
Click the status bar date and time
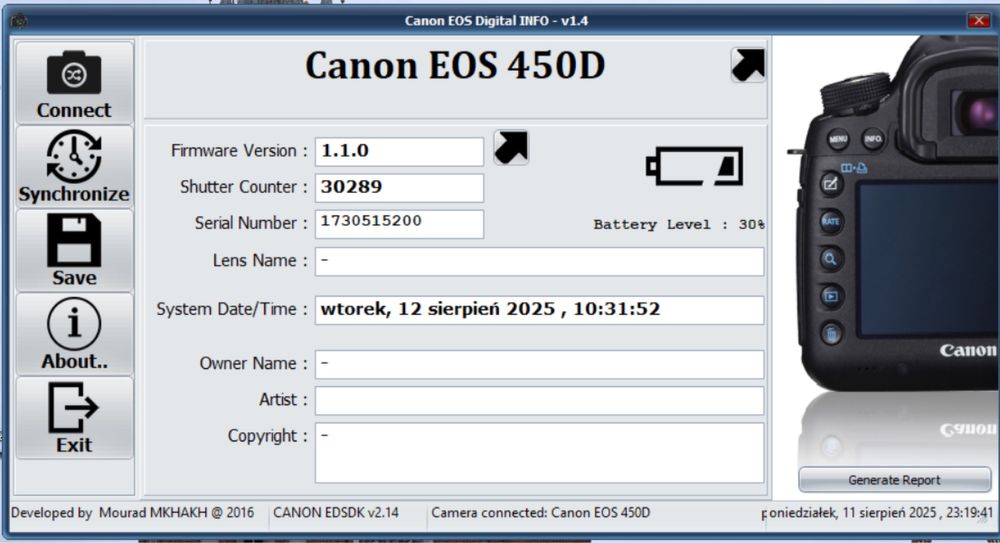[x=878, y=513]
